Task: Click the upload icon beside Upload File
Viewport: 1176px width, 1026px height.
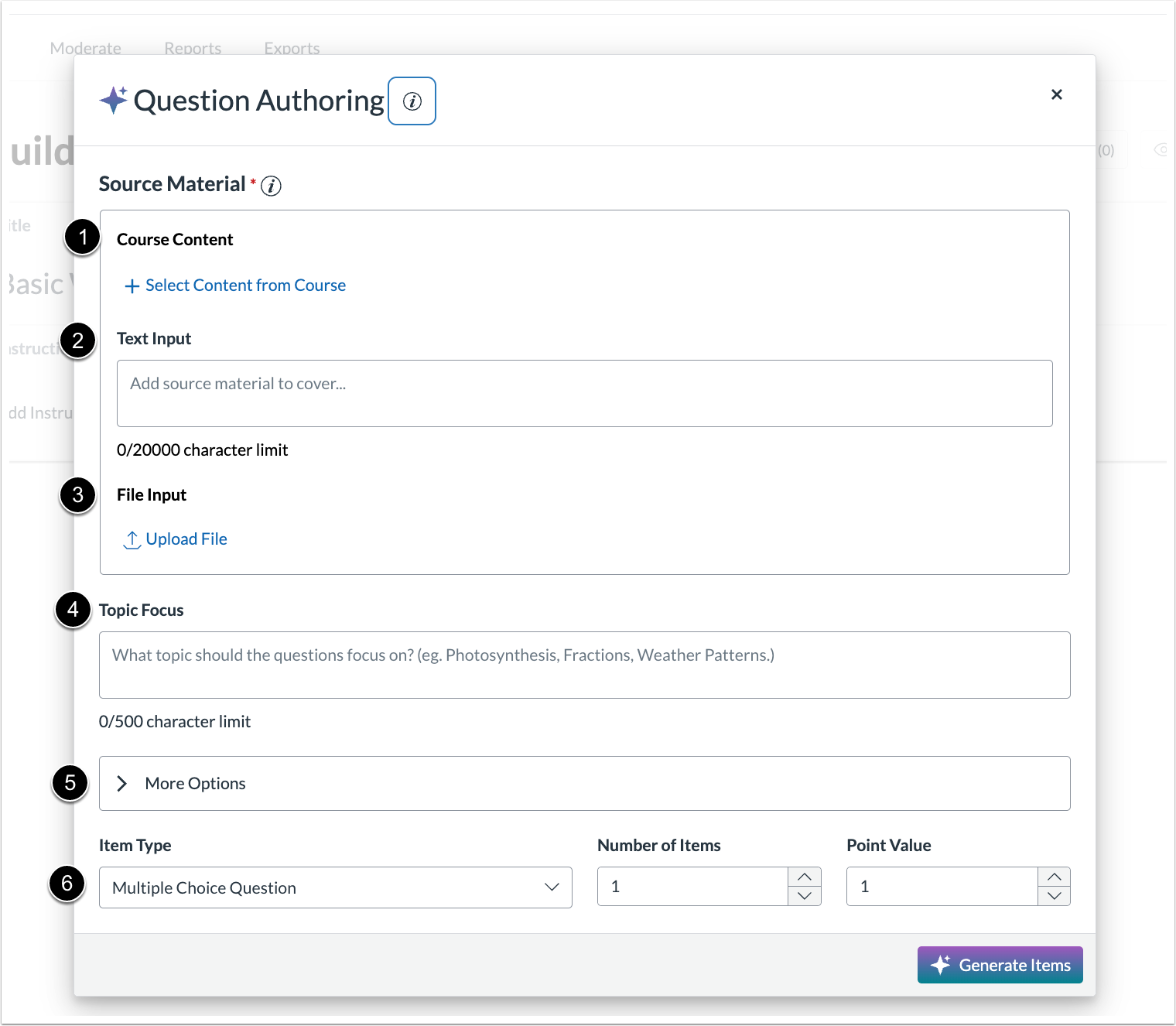Action: (132, 539)
